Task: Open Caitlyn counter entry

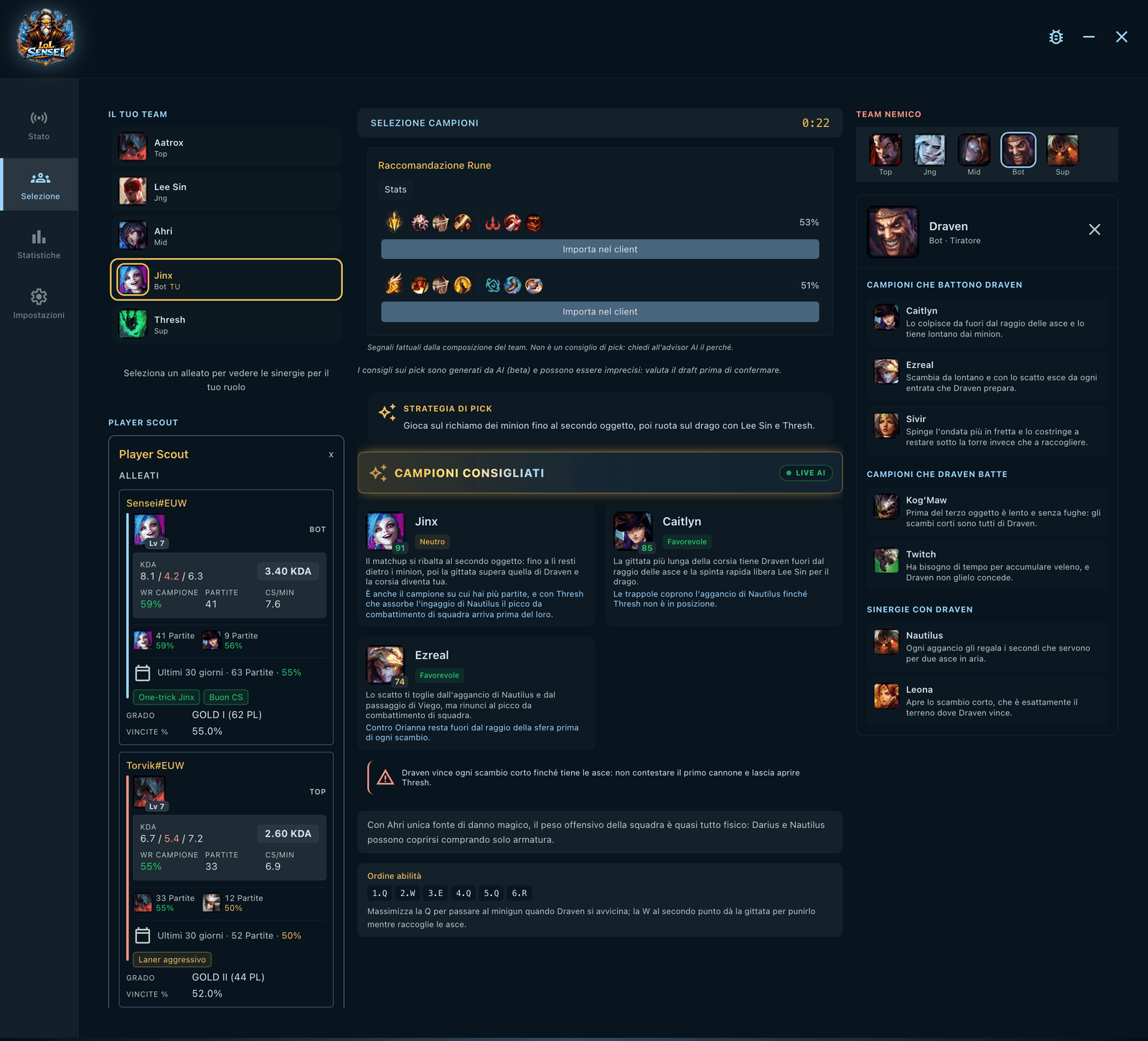Action: 987,322
